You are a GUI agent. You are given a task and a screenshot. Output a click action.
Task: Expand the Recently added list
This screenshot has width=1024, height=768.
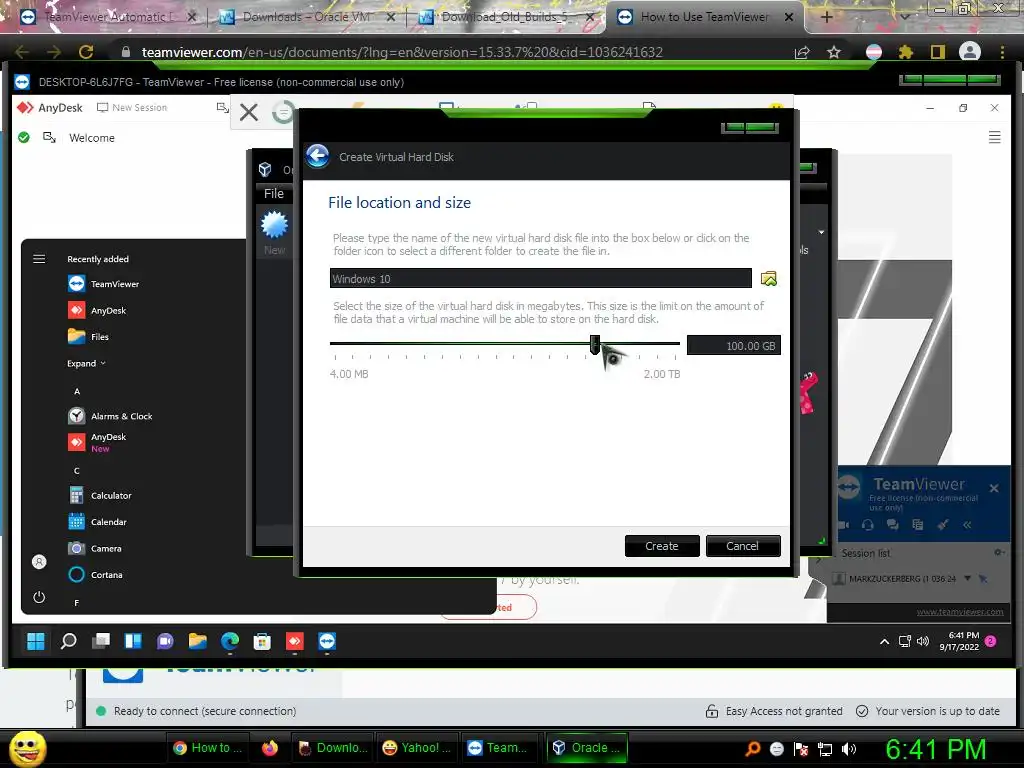[86, 363]
